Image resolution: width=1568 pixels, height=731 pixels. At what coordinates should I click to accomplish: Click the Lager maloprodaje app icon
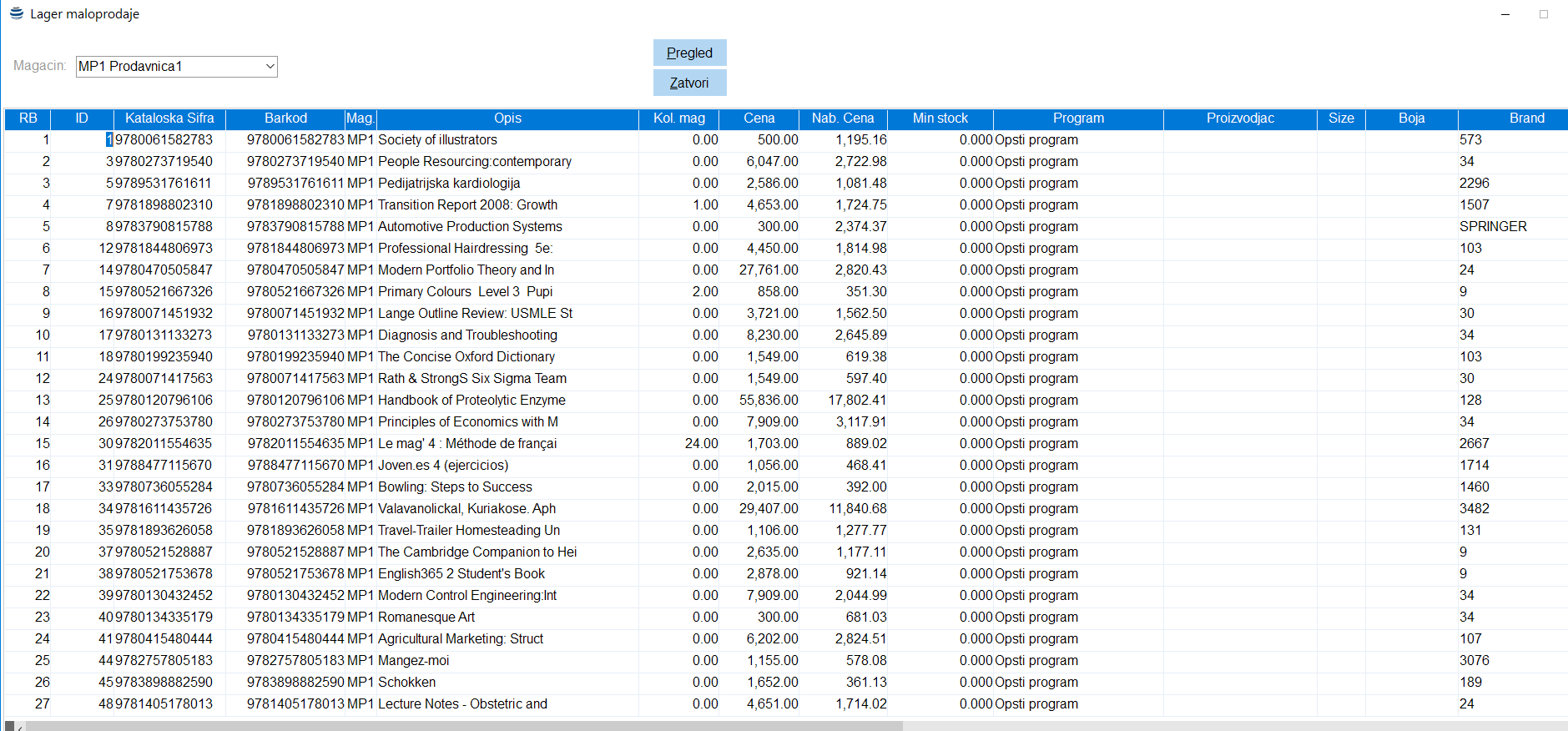point(16,13)
